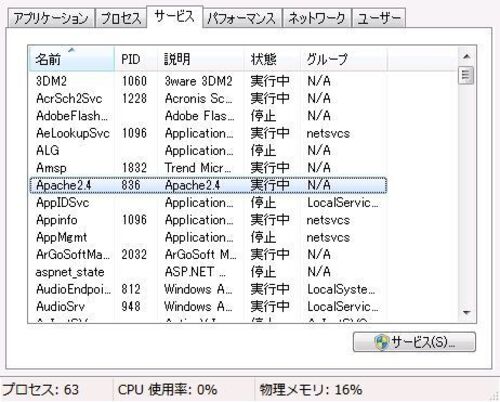Click the scrollbar down arrow

[x=466, y=313]
